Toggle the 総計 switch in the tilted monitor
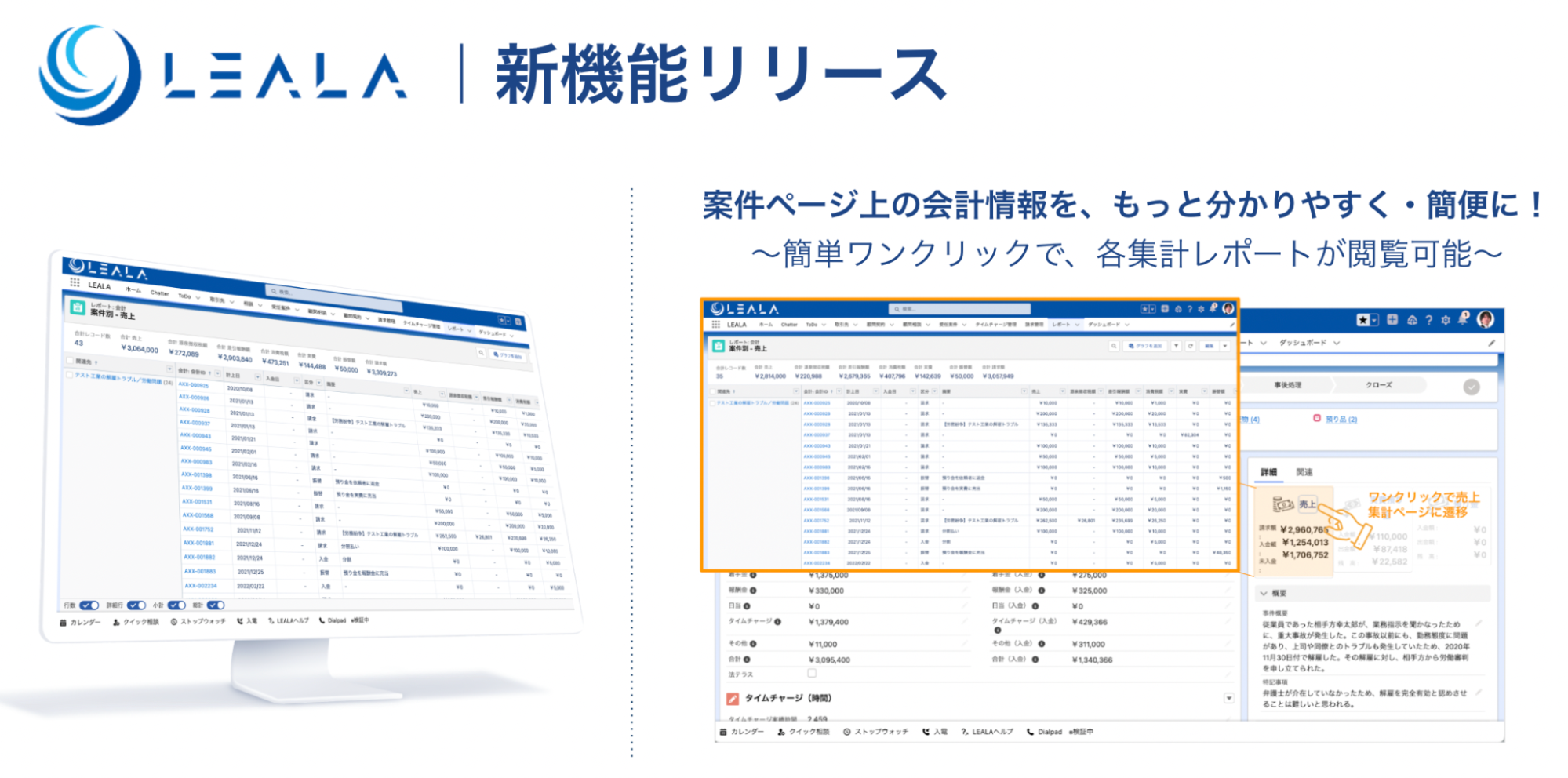Screen dimensions: 1568x778 click(x=216, y=605)
